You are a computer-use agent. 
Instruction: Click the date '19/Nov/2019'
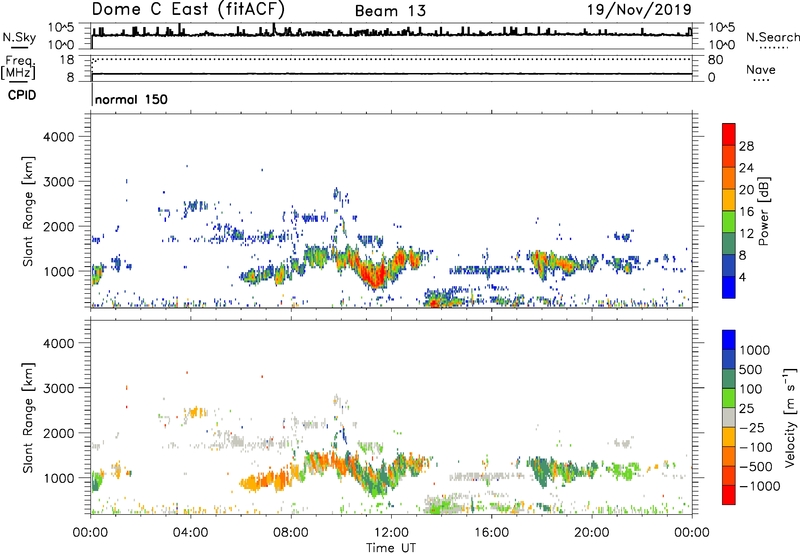click(x=639, y=9)
